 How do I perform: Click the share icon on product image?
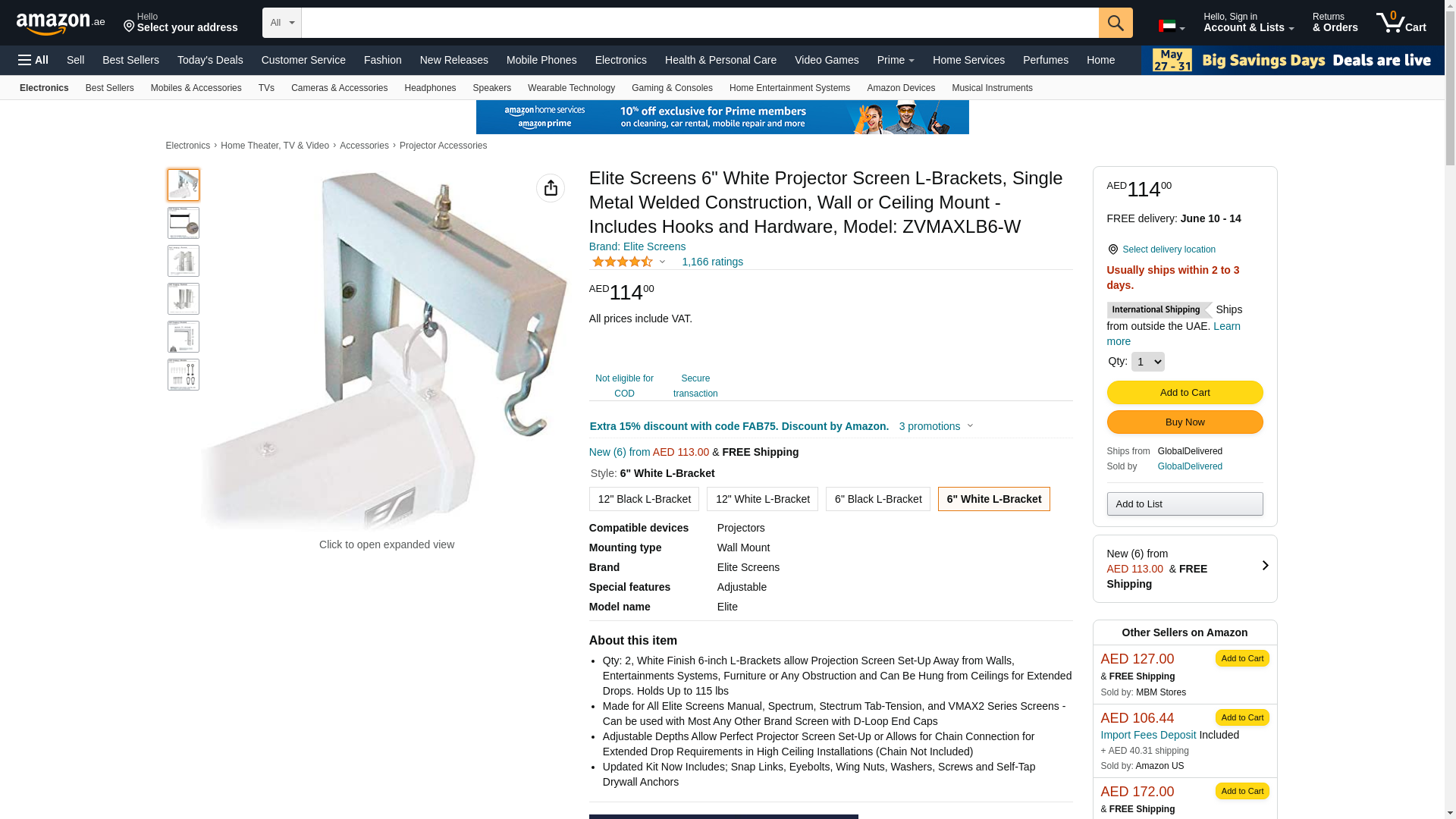(x=551, y=188)
